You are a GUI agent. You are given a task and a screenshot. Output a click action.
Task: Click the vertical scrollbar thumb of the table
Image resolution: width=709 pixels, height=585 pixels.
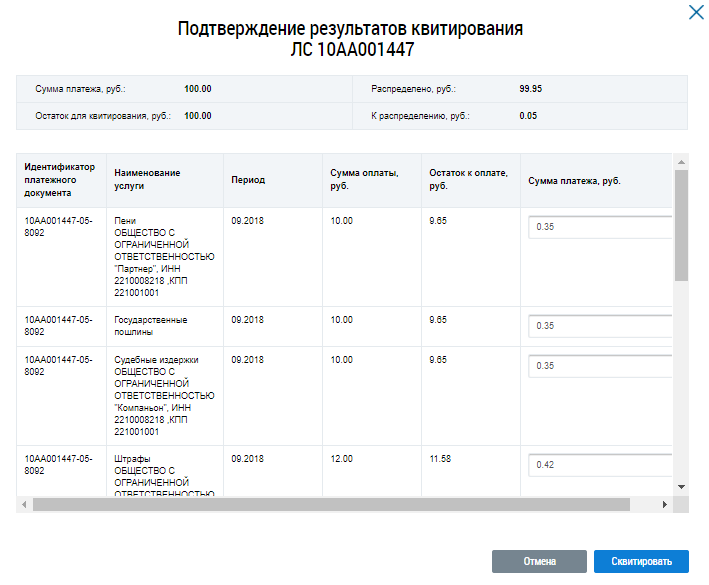tap(681, 225)
